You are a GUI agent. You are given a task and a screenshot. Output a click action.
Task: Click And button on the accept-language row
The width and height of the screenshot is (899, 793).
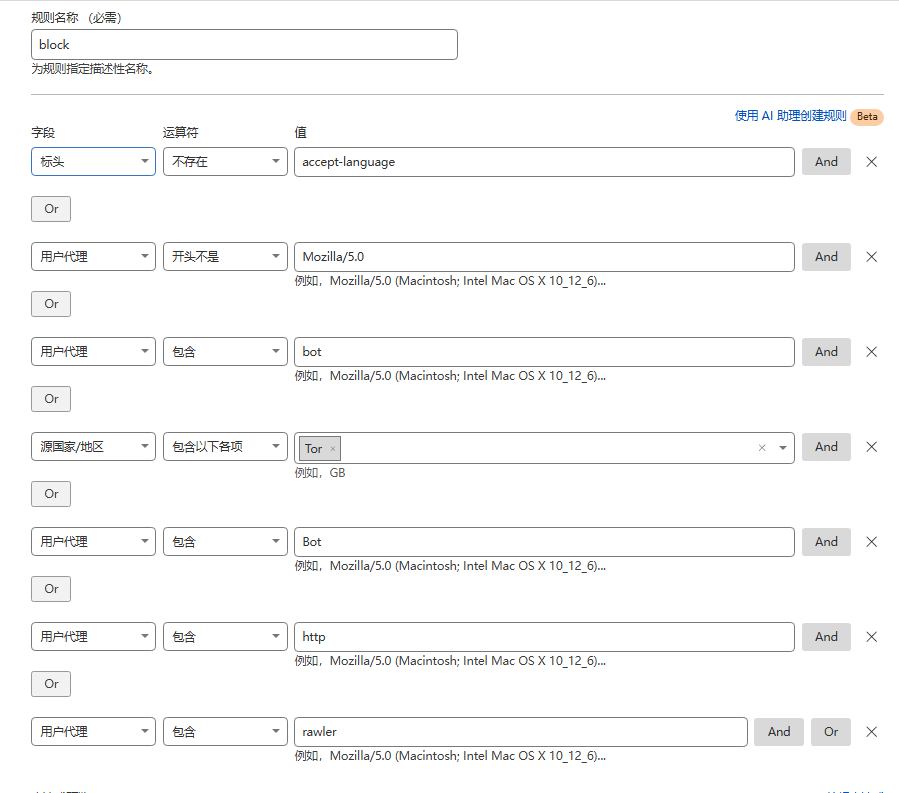(x=826, y=162)
